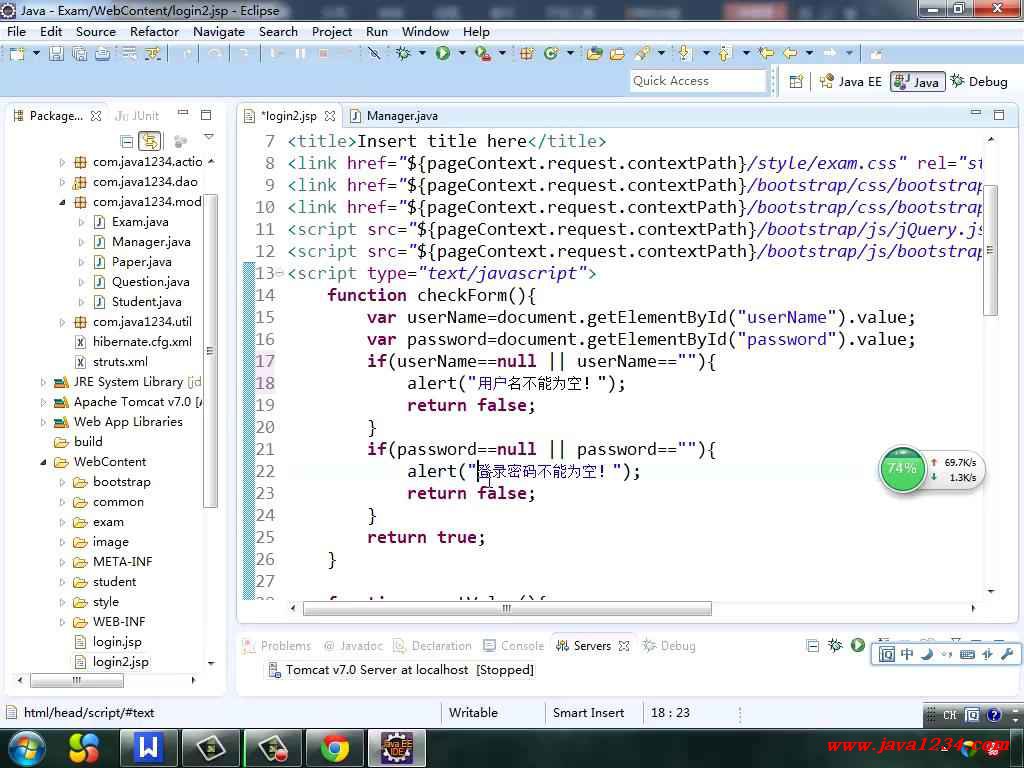Start the Tomcat server with the green play icon
This screenshot has width=1024, height=768.
[x=857, y=645]
